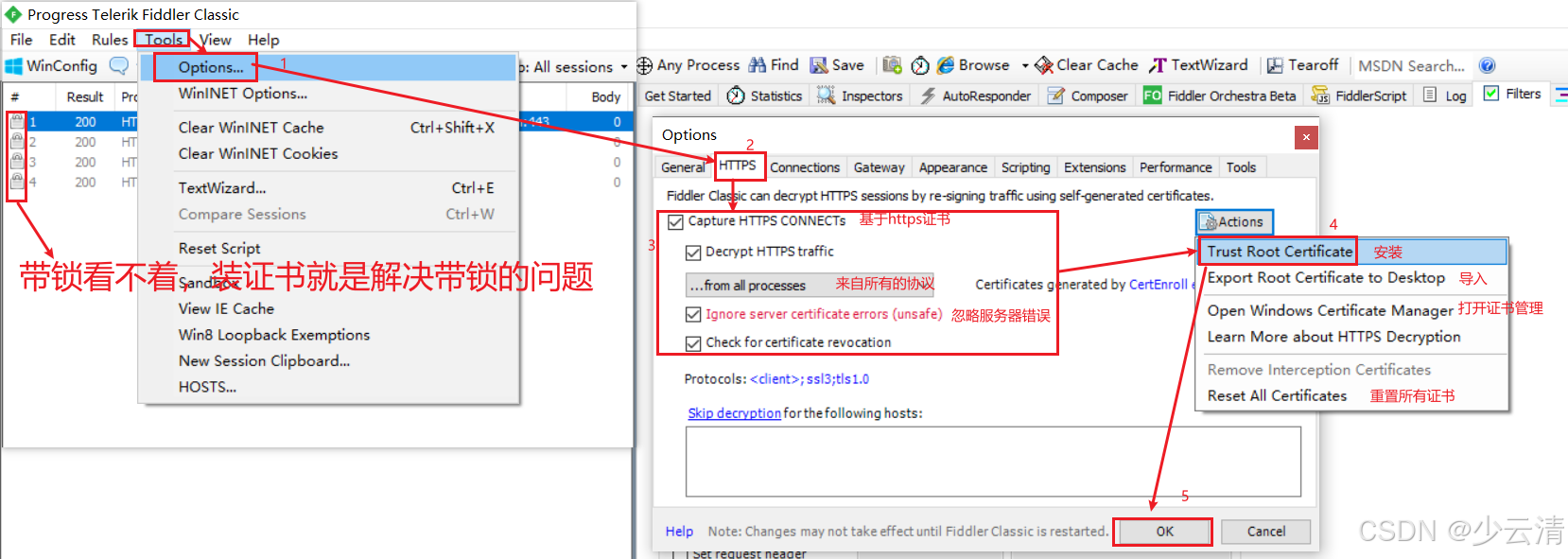Close the Options dialog
The height and width of the screenshot is (559, 1568).
point(1306,137)
